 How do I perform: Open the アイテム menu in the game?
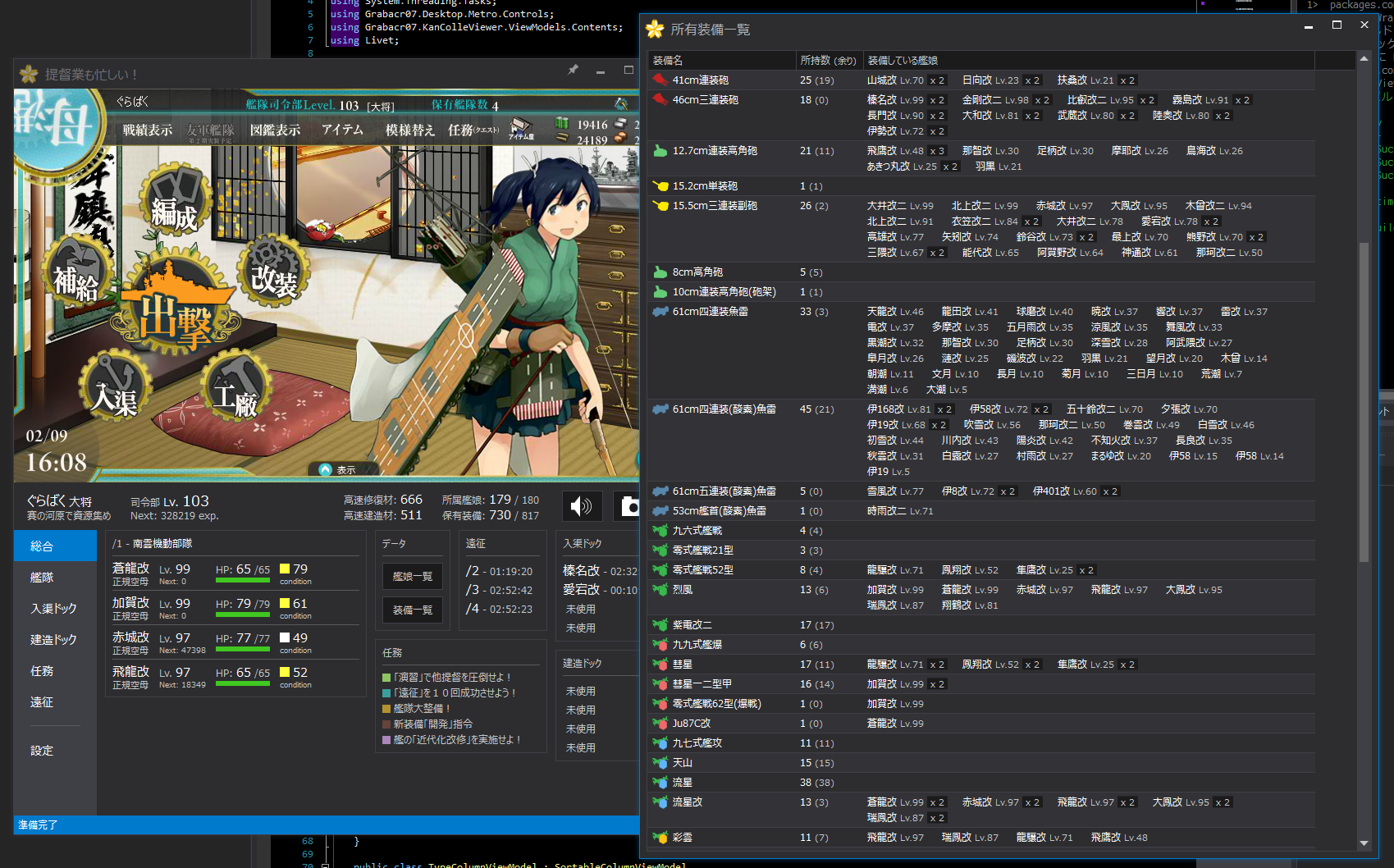pyautogui.click(x=342, y=130)
